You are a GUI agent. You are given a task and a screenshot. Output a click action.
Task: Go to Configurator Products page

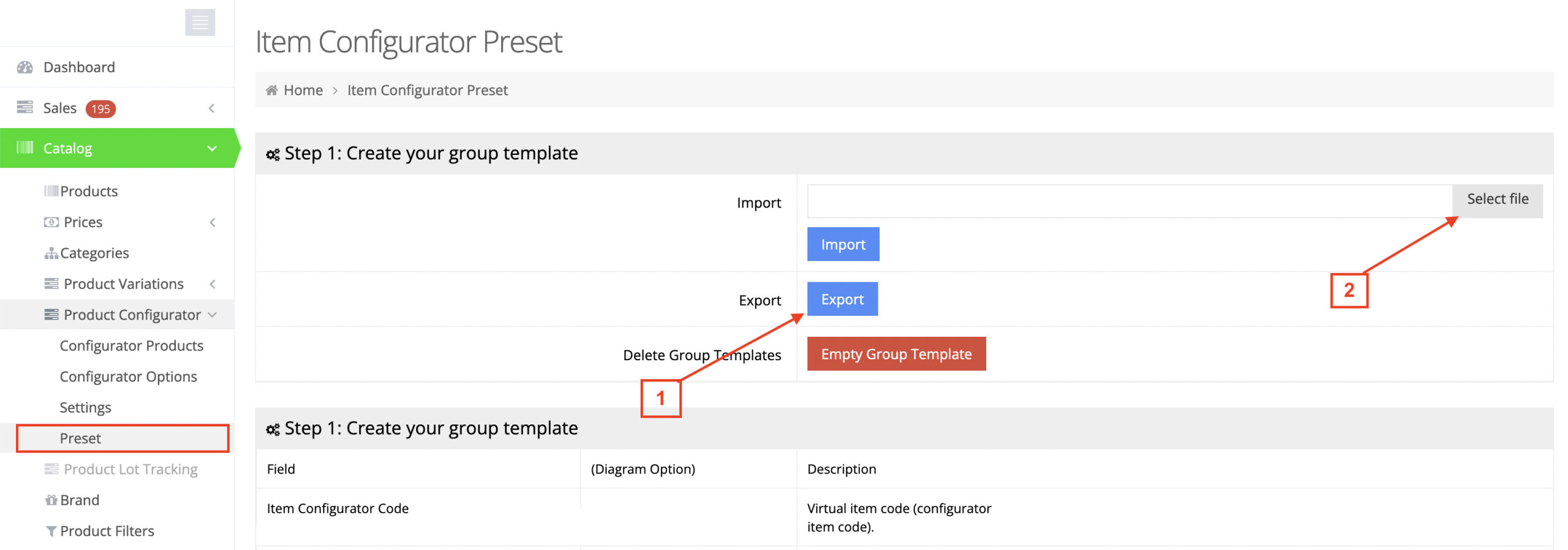131,345
